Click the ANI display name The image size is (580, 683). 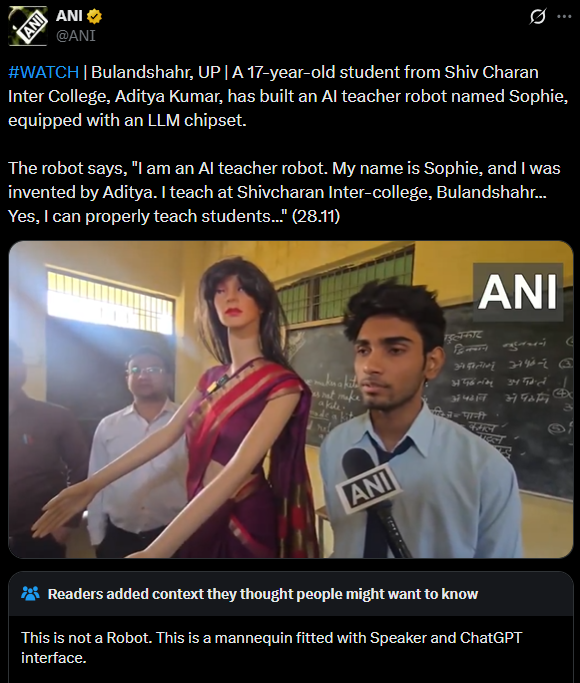69,16
